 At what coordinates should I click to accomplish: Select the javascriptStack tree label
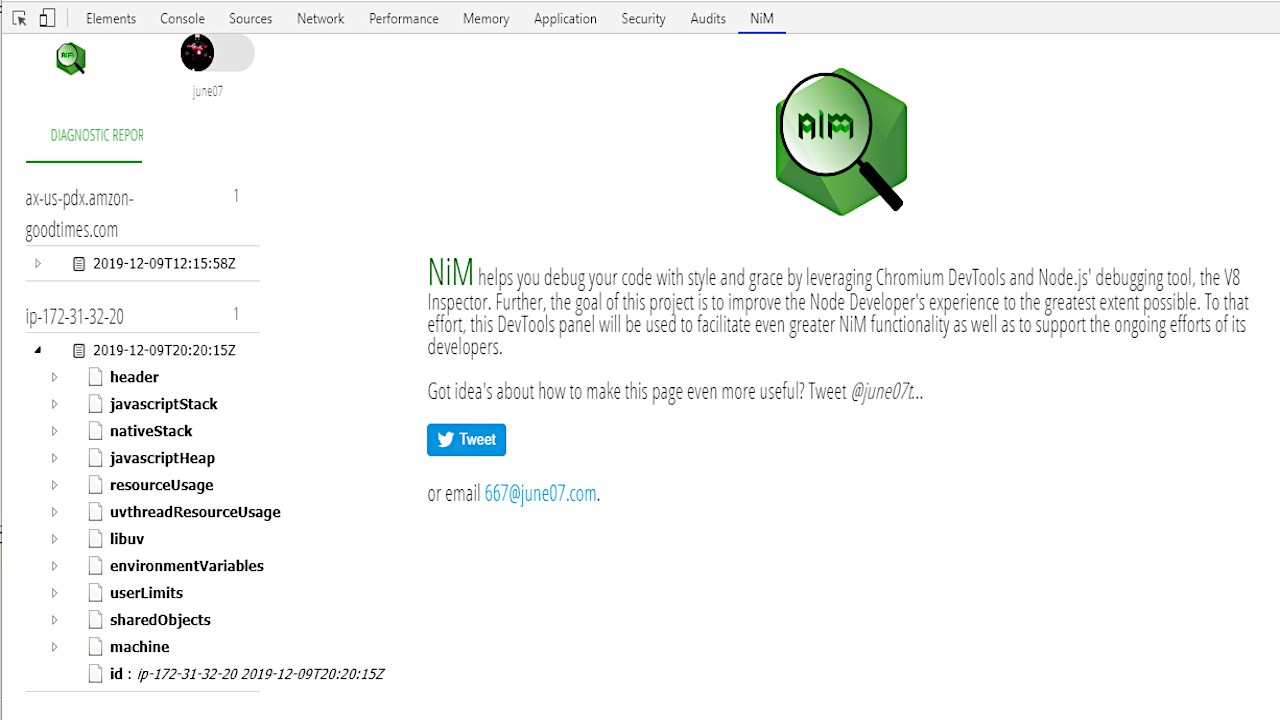pos(163,404)
